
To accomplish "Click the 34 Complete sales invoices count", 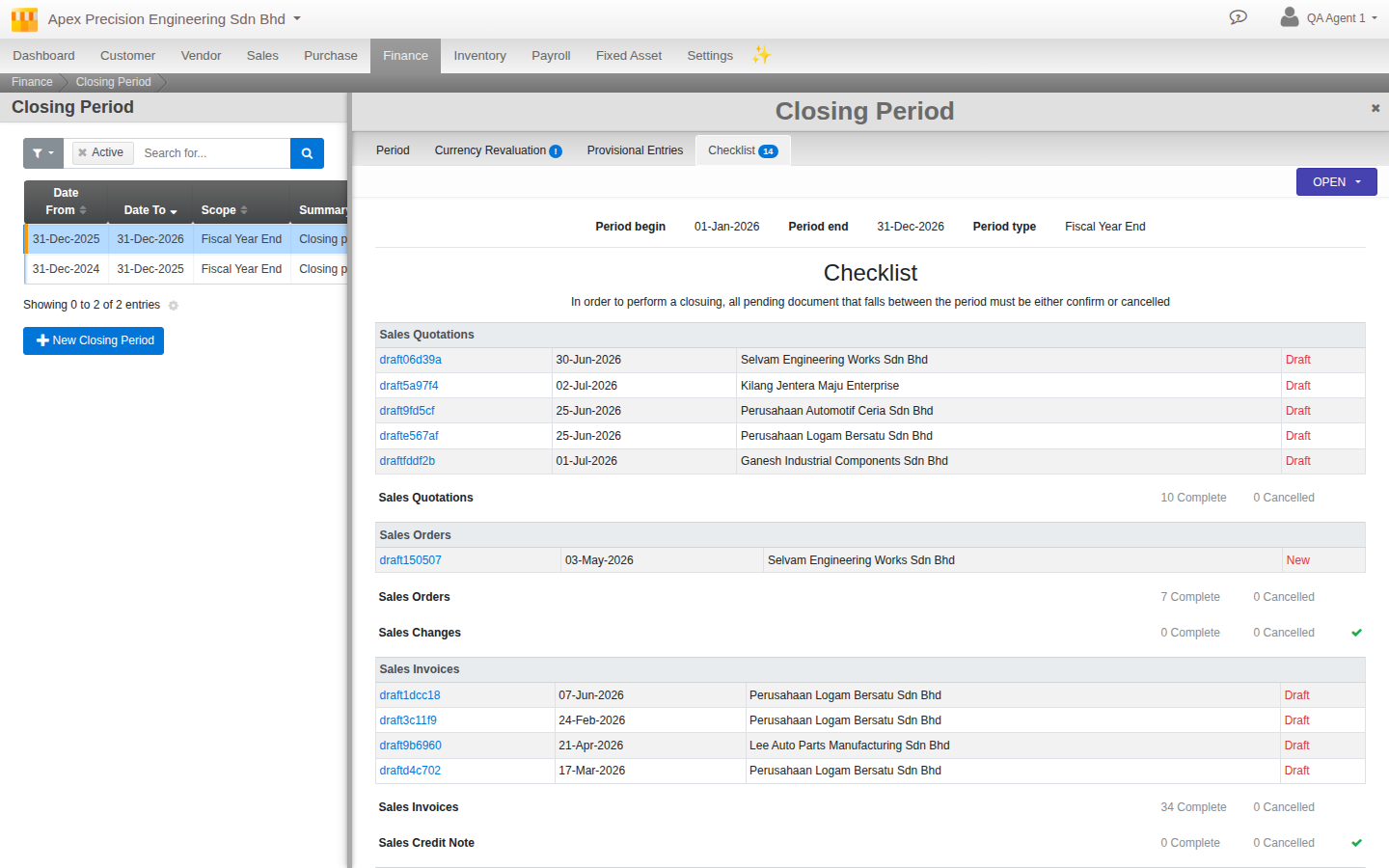I will click(1193, 807).
